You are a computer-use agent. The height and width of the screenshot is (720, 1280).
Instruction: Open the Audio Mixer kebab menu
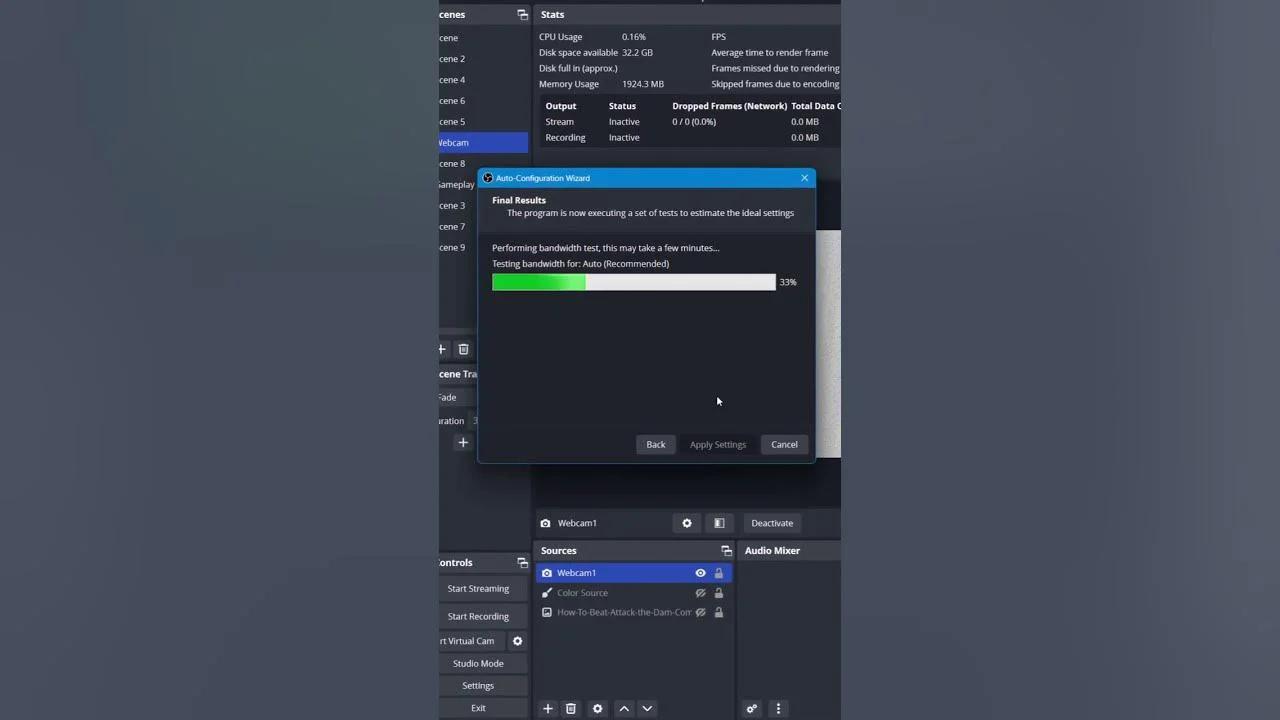click(778, 708)
